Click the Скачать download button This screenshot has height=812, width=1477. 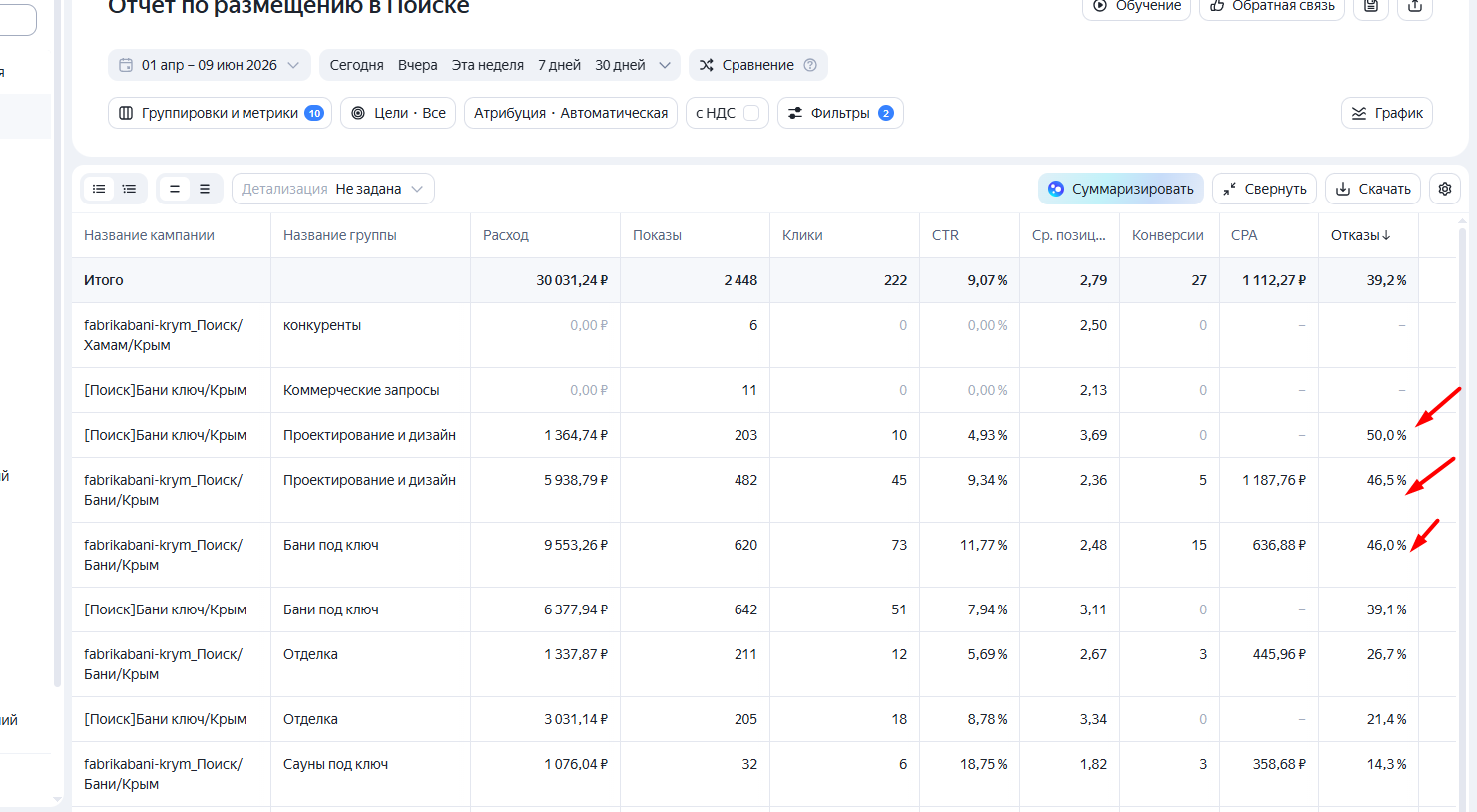pyautogui.click(x=1373, y=189)
